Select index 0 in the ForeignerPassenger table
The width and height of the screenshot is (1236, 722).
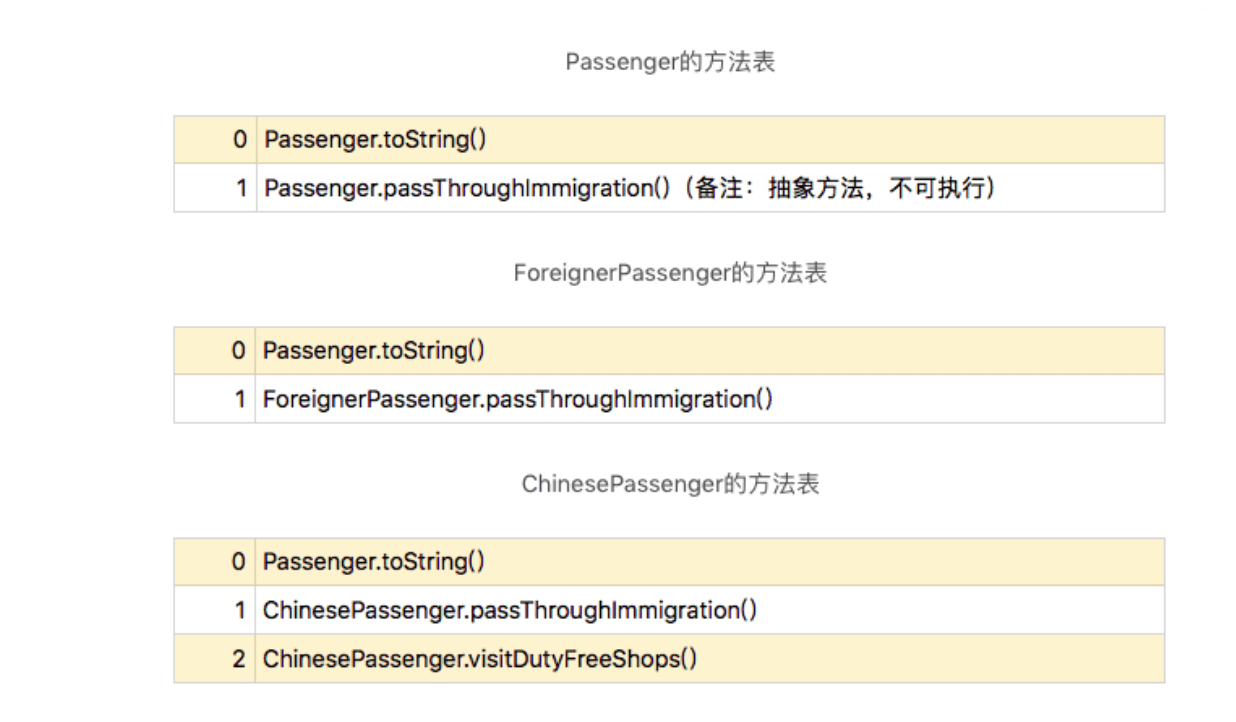(x=238, y=351)
